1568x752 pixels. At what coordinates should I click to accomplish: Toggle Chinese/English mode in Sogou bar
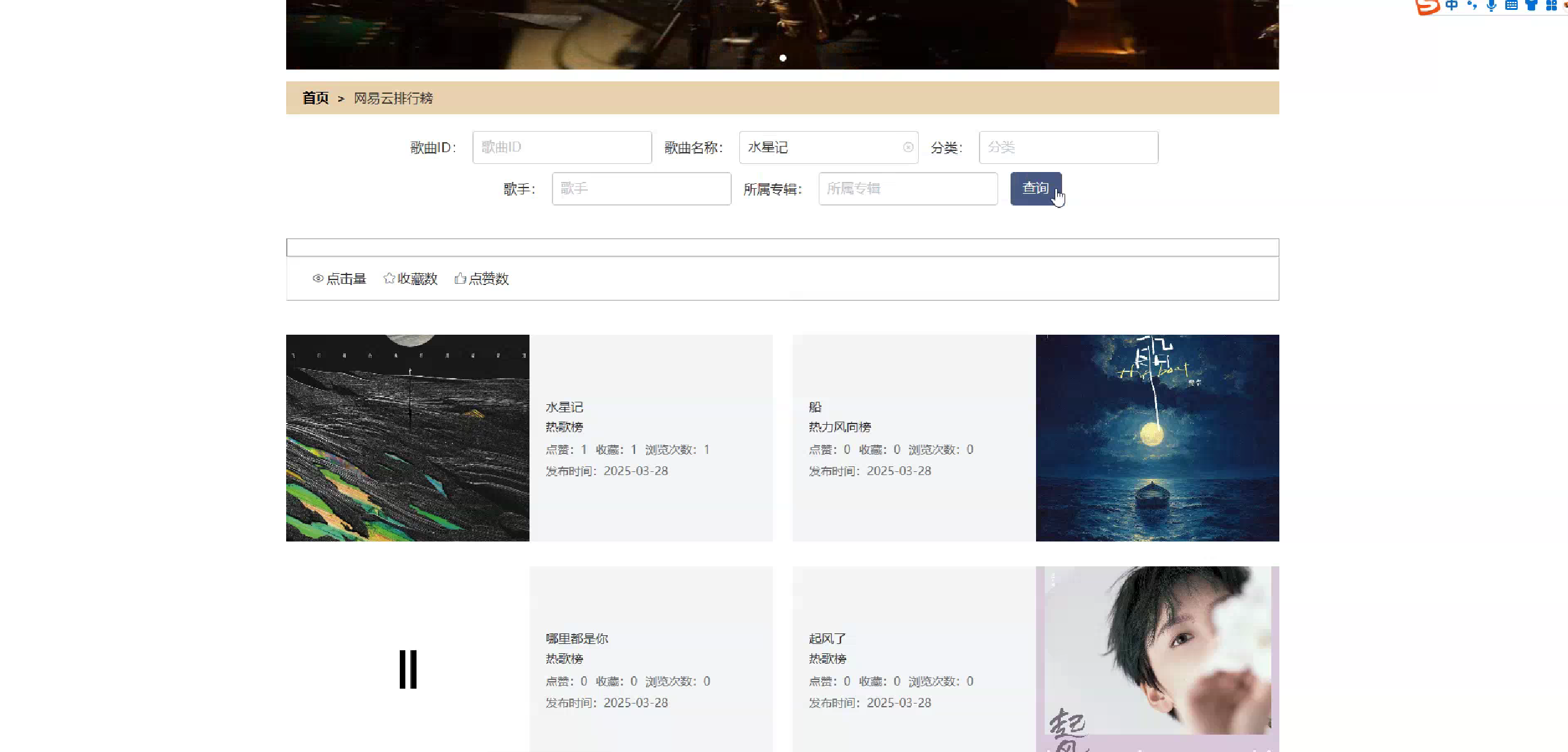[x=1451, y=6]
